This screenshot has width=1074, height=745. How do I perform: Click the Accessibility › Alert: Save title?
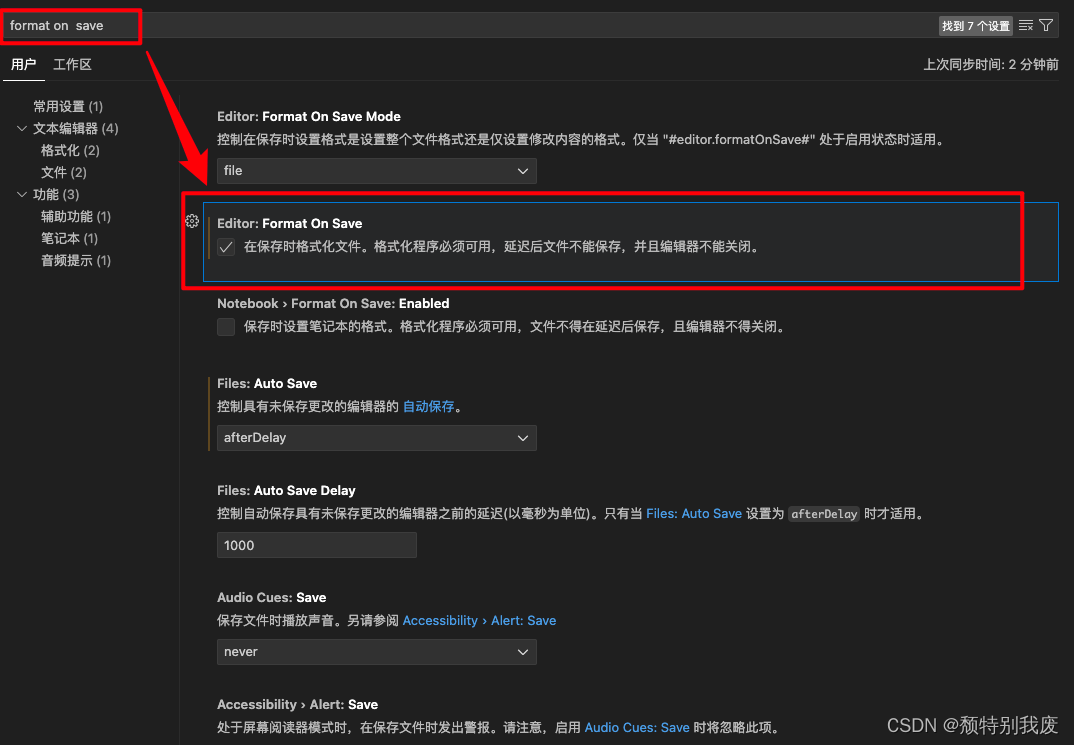297,705
